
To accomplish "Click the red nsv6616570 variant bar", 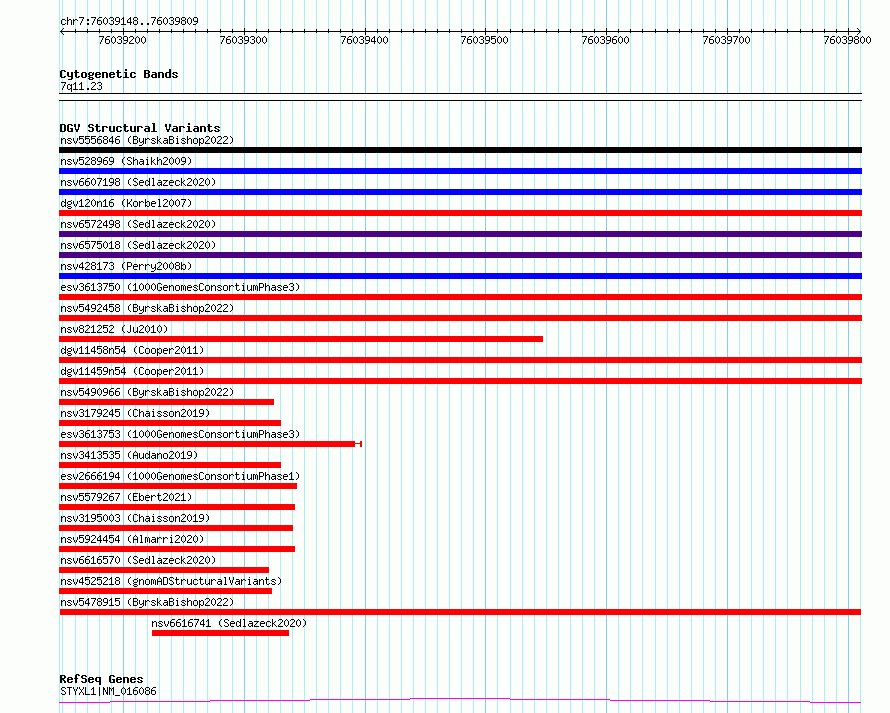I will [x=164, y=570].
